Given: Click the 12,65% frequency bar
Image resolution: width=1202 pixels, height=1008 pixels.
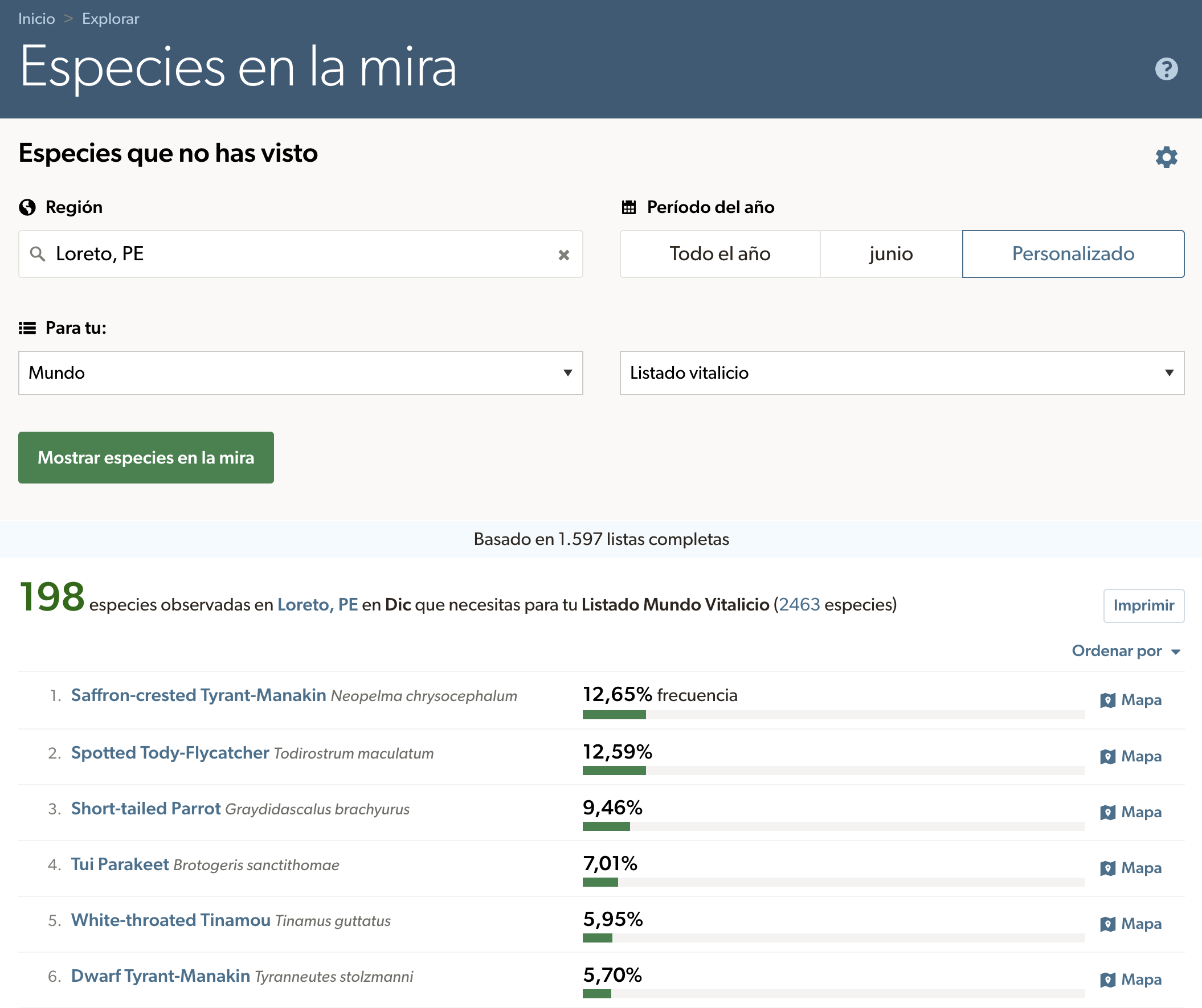Looking at the screenshot, I should tap(833, 715).
